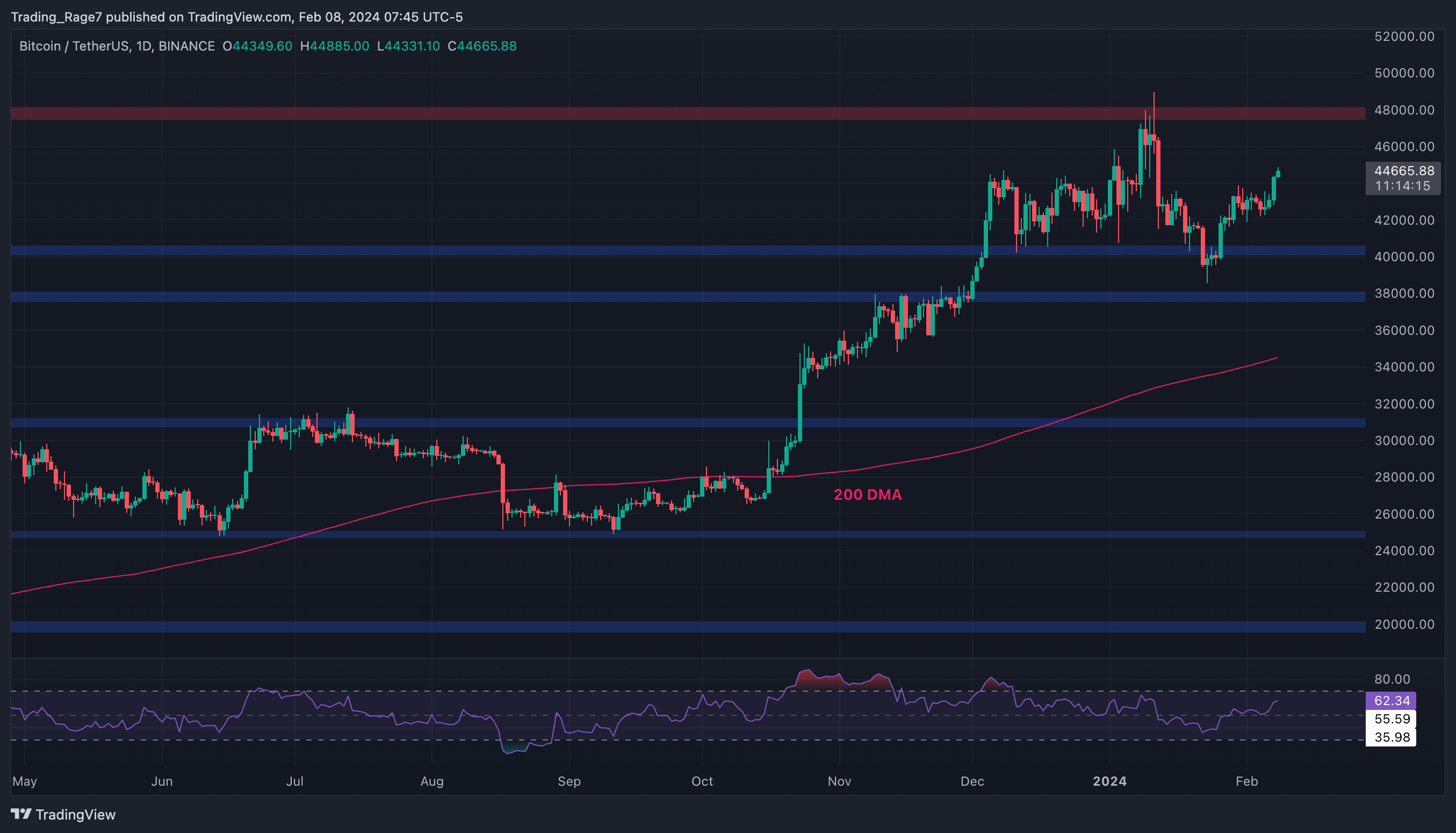1456x833 pixels.
Task: Click the RSI value tag 55.59
Action: [1392, 719]
